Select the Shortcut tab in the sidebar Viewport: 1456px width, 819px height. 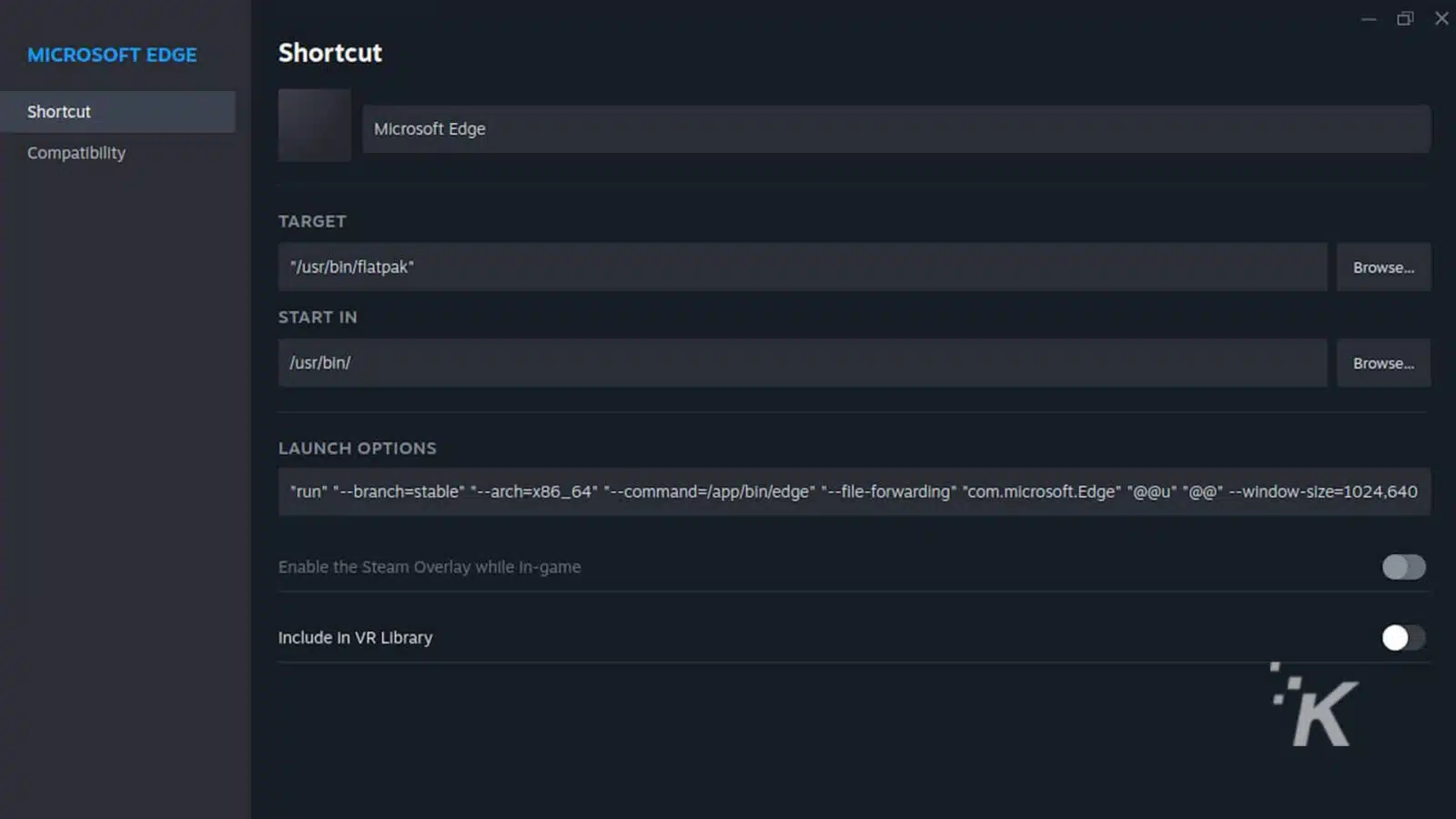tap(58, 111)
